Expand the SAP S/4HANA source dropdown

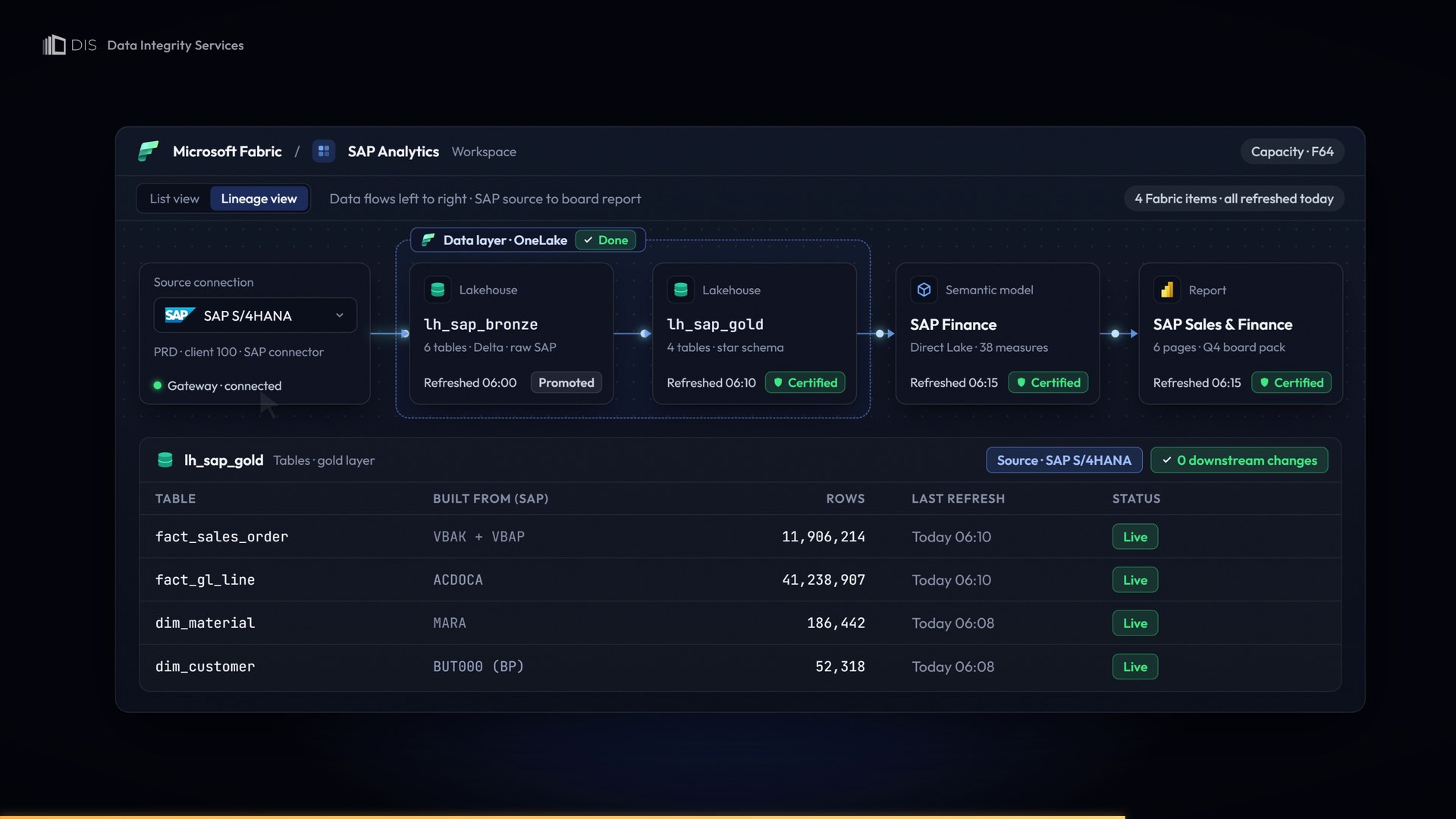[x=256, y=315]
